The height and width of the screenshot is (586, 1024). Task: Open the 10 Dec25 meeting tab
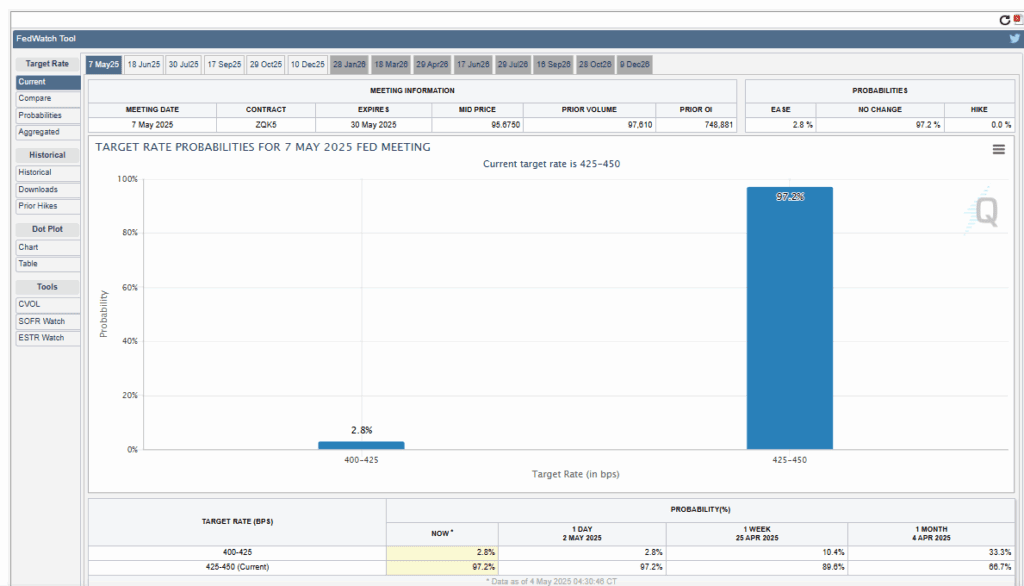pos(307,64)
